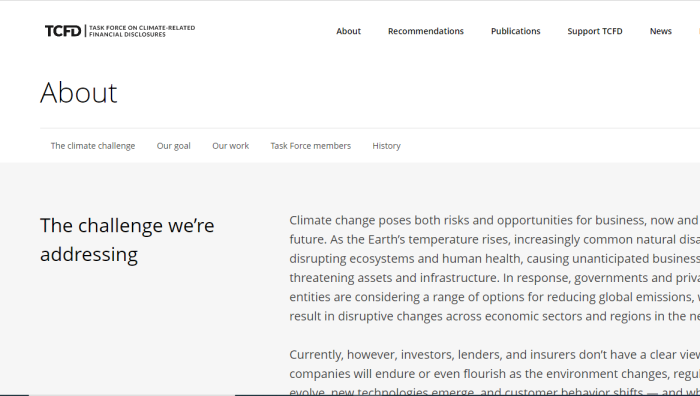The width and height of the screenshot is (700, 396).
Task: Jump to The climate challenge section
Action: click(93, 146)
